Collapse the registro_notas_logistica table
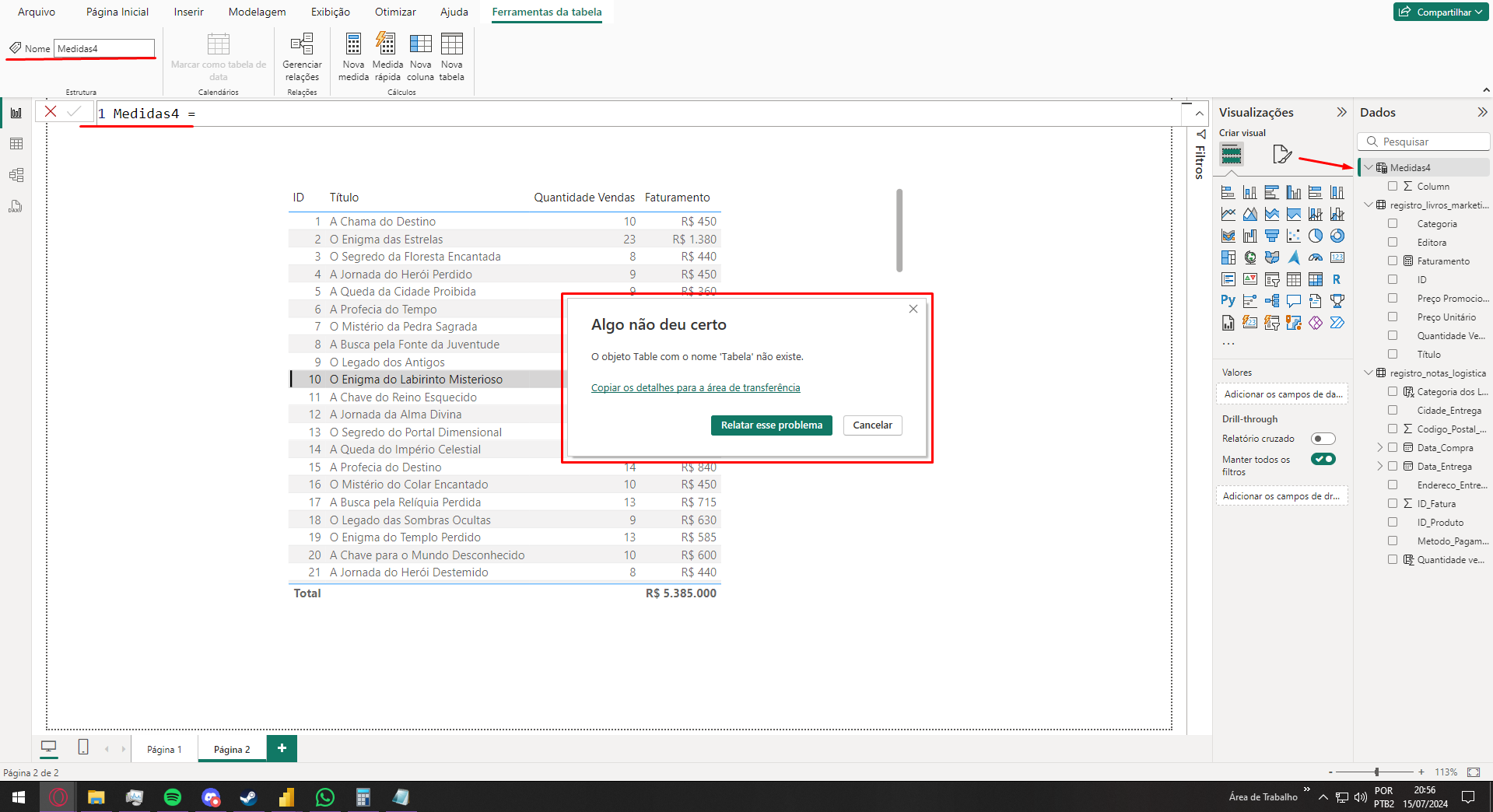Screen dimensions: 1493x812 pos(1369,373)
